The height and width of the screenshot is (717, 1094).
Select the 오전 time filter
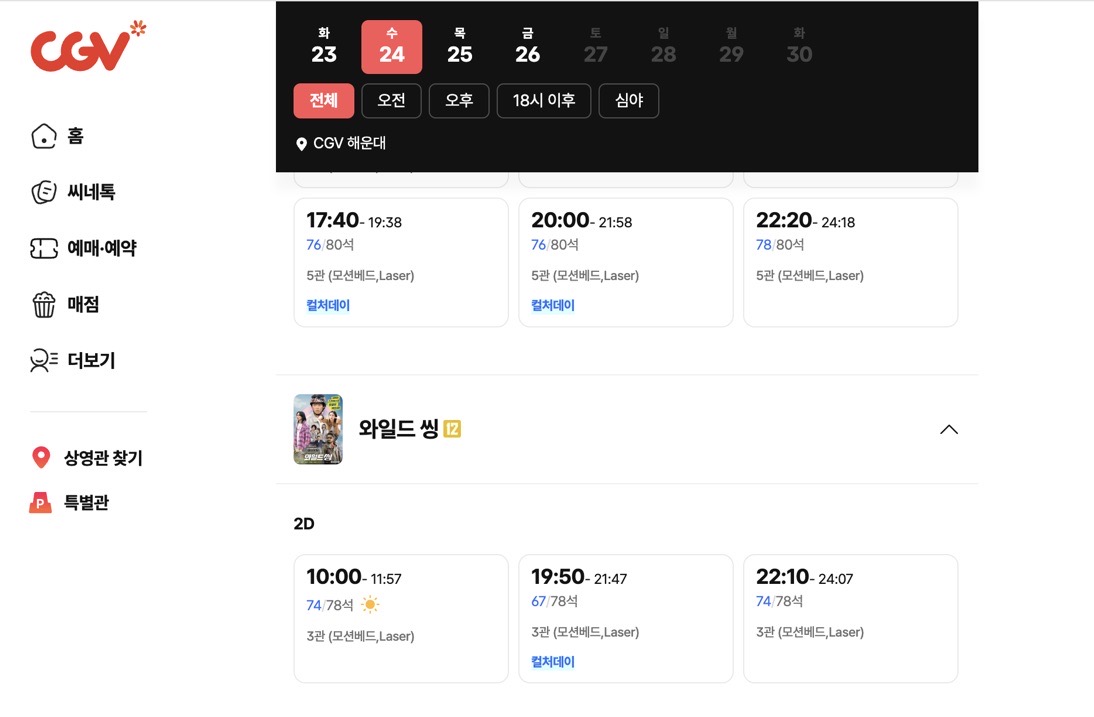pyautogui.click(x=391, y=101)
